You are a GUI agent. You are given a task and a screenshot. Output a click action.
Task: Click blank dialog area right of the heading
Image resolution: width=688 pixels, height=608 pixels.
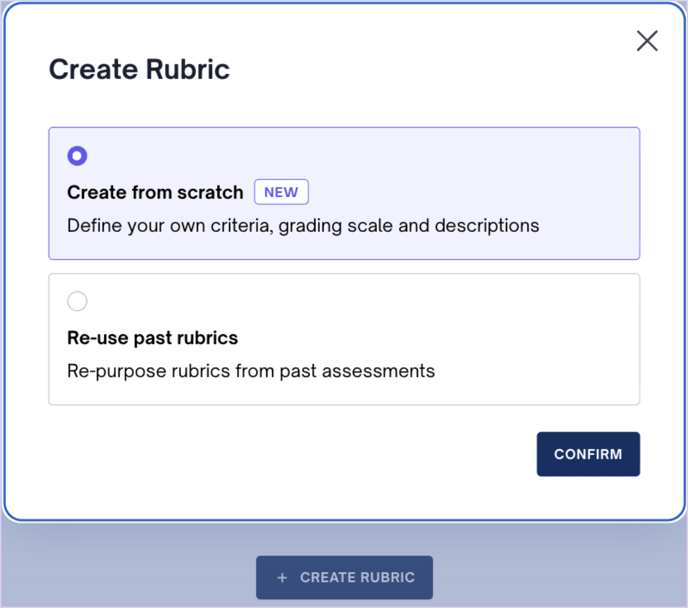pos(420,69)
